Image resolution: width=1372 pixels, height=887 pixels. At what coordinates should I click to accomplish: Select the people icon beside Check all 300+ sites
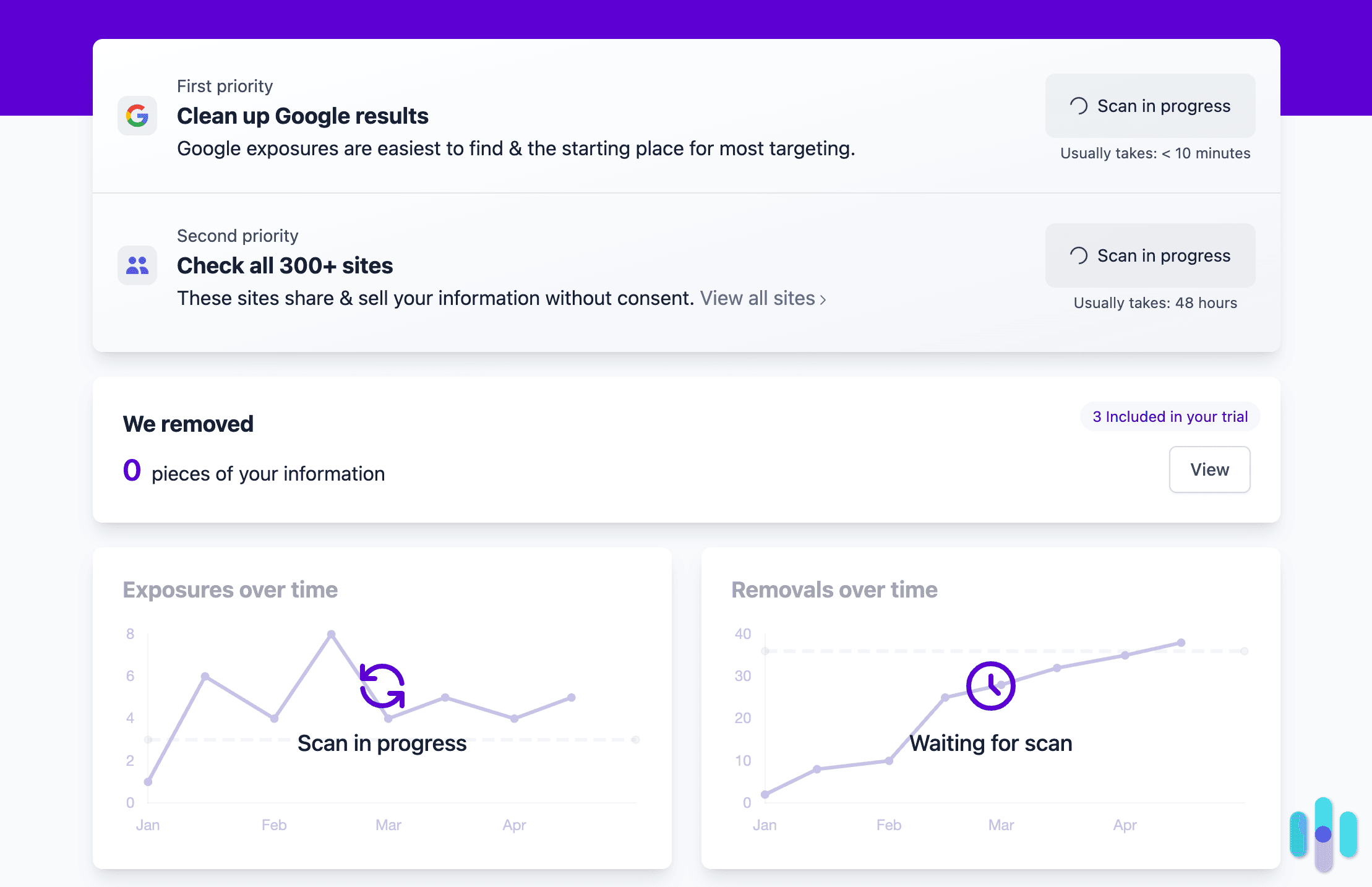pos(137,265)
